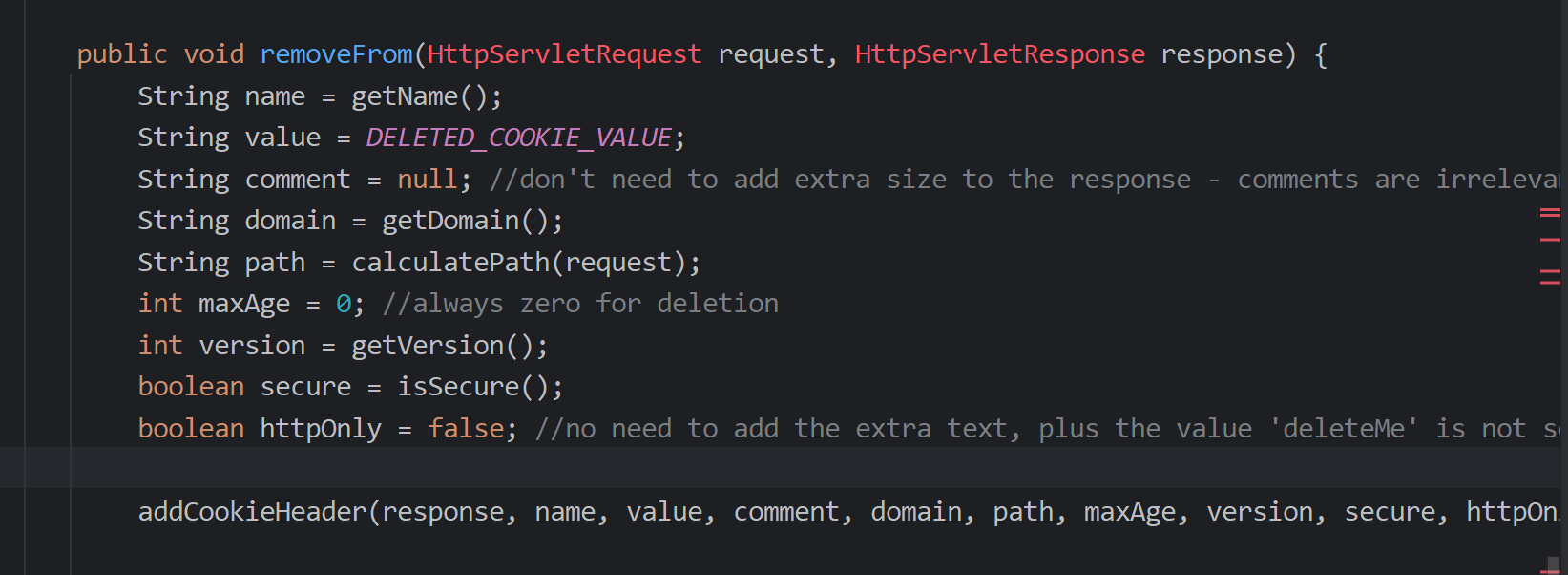Click the maxAge variable in its declaration
Screen dimensions: 1568x575
(244, 305)
